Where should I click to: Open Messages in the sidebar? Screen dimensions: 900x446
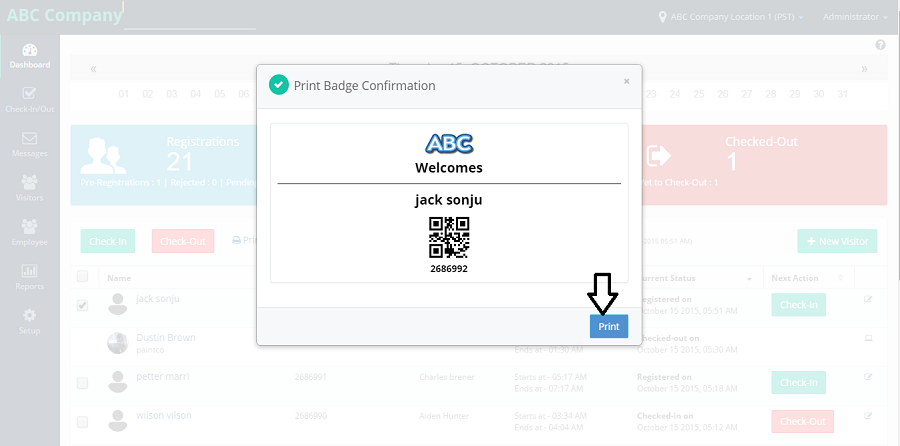click(x=30, y=145)
